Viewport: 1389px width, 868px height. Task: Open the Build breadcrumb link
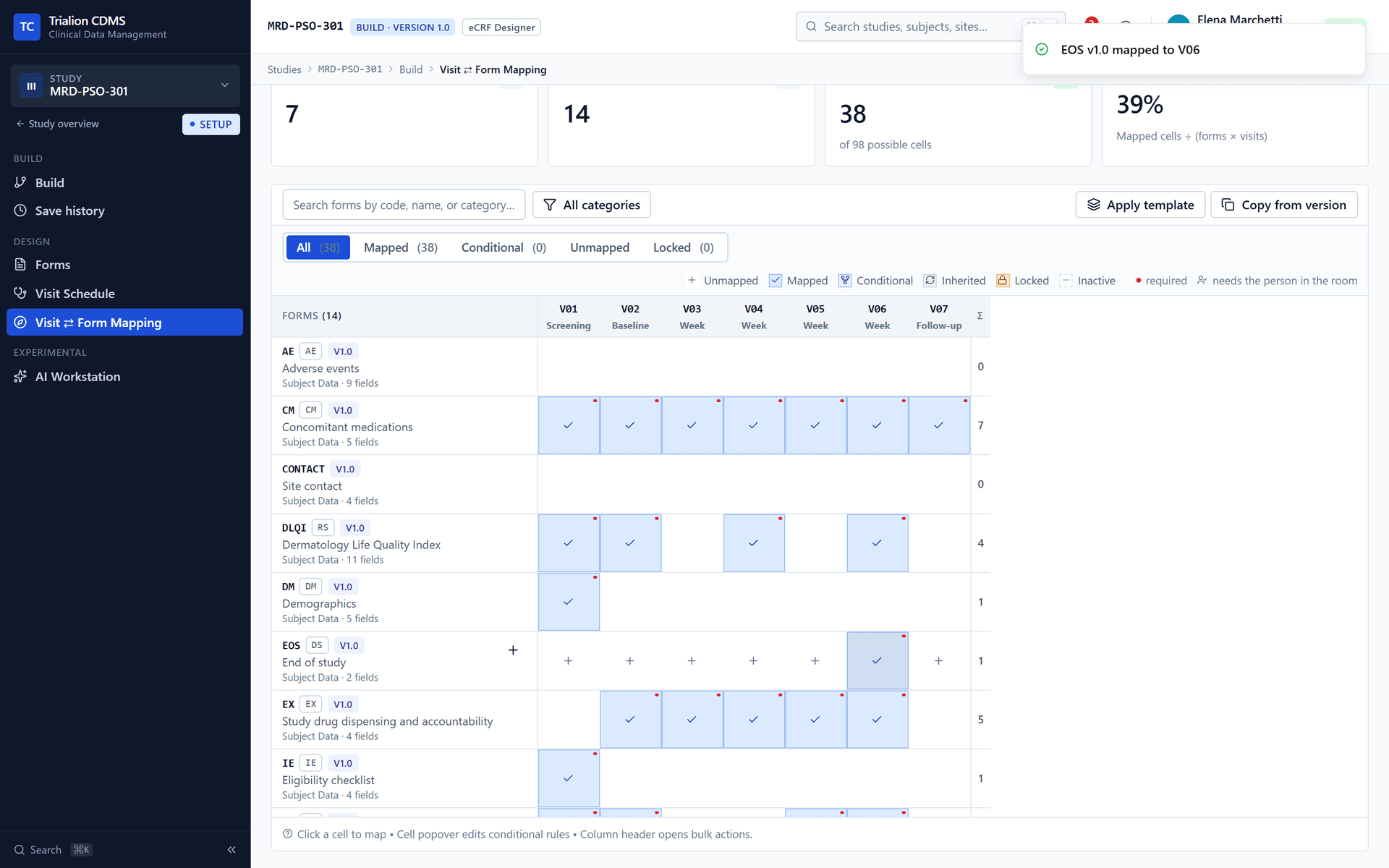[411, 69]
